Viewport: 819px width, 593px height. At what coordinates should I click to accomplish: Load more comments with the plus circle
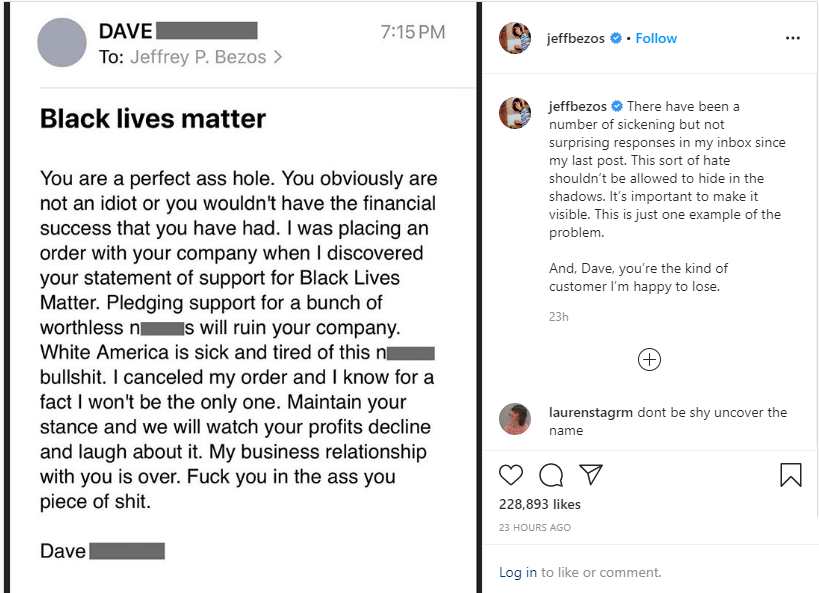pyautogui.click(x=649, y=360)
